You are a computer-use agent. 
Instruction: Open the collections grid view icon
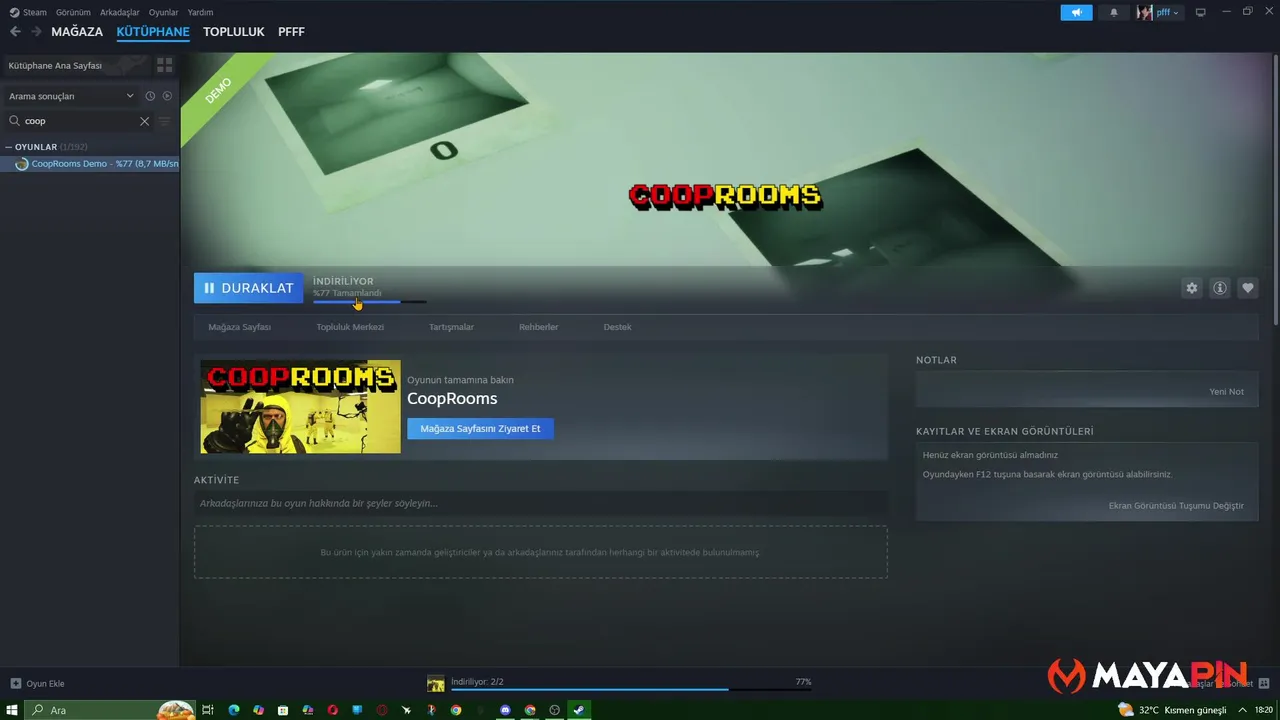coord(165,65)
